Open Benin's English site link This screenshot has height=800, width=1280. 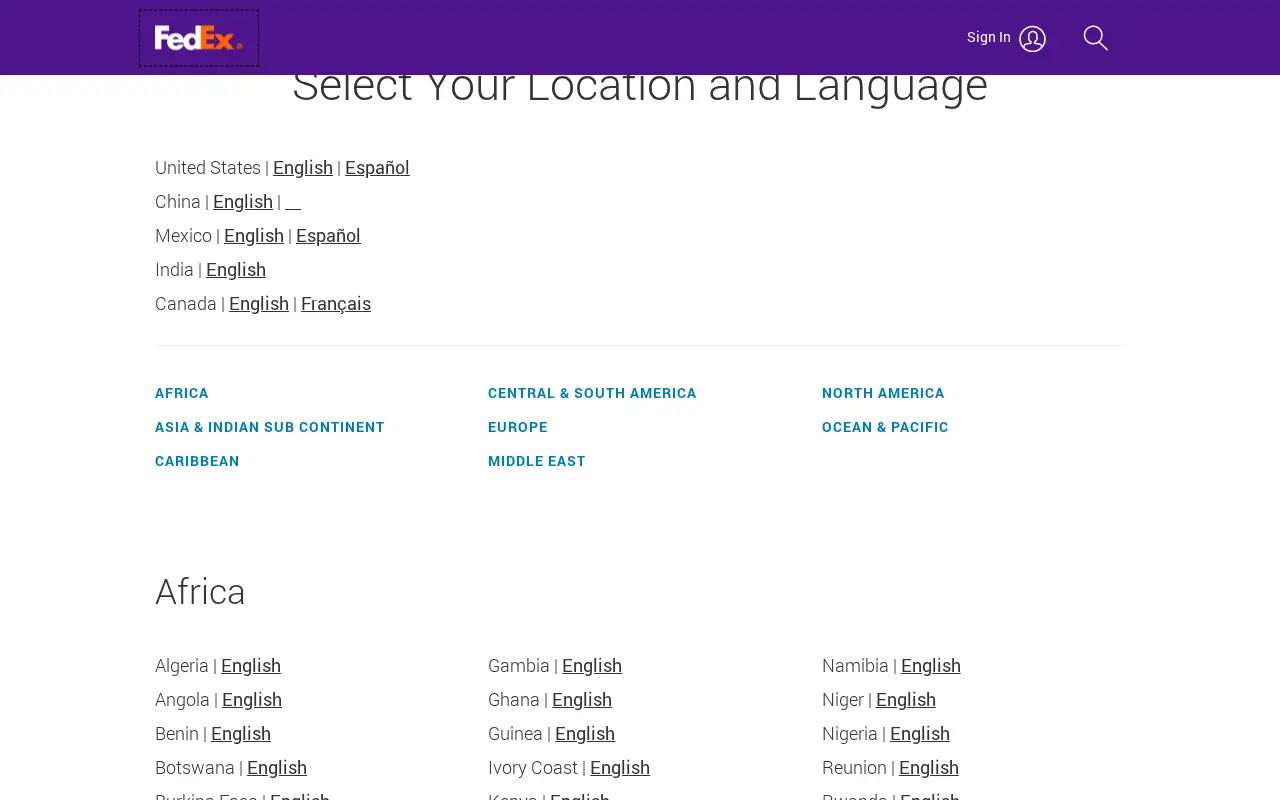coord(241,734)
